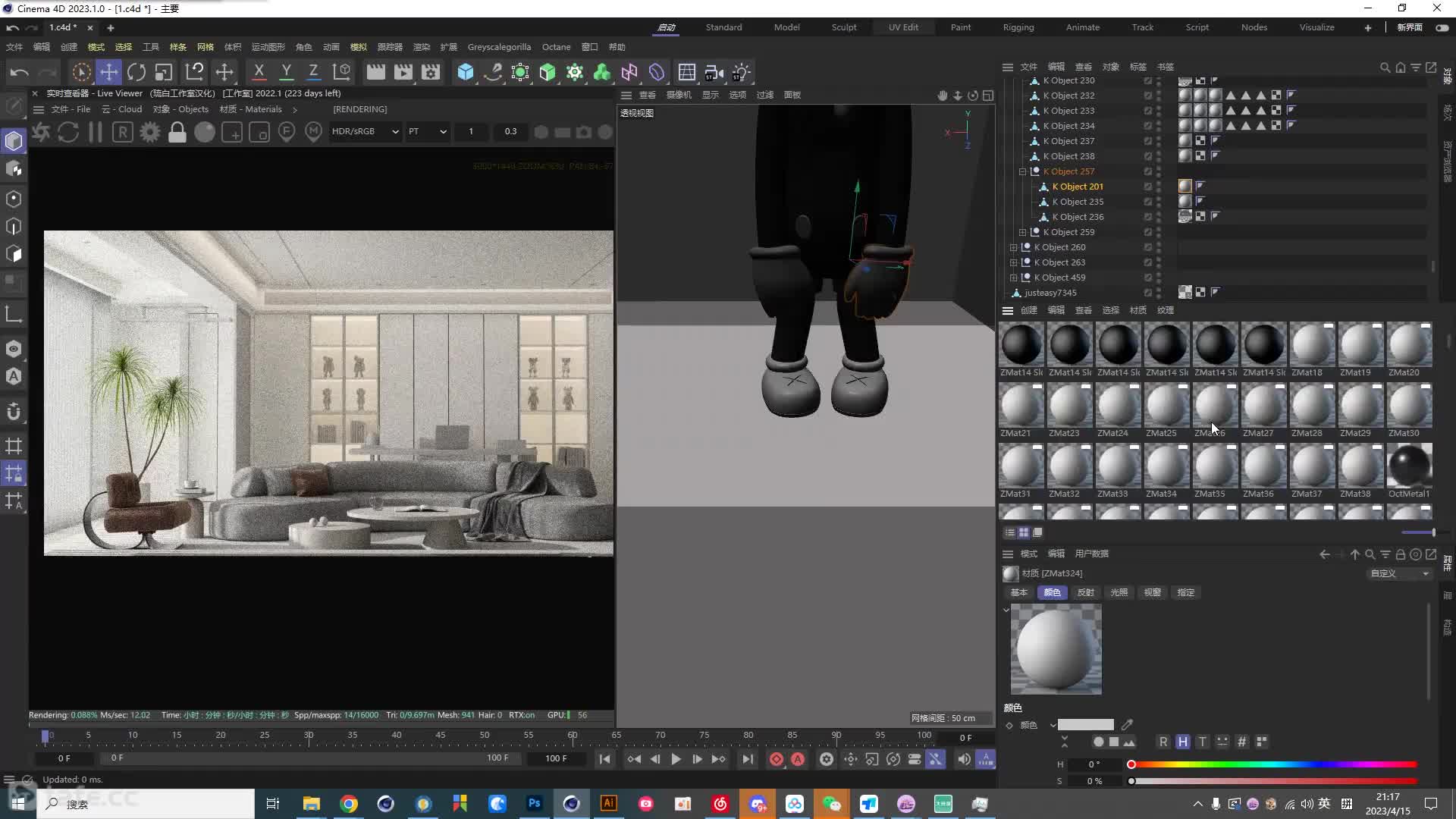
Task: Toggle clay render sphere in Live Viewer
Action: pos(205,132)
